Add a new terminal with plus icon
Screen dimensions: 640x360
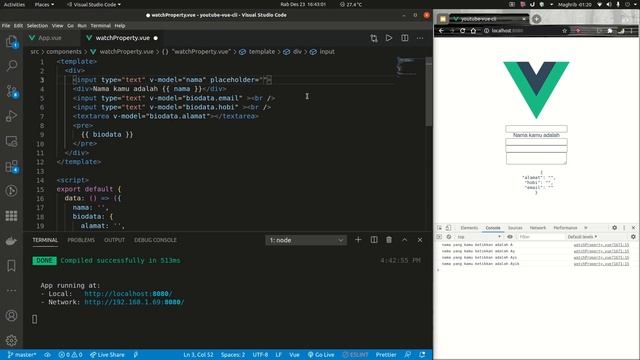[358, 240]
